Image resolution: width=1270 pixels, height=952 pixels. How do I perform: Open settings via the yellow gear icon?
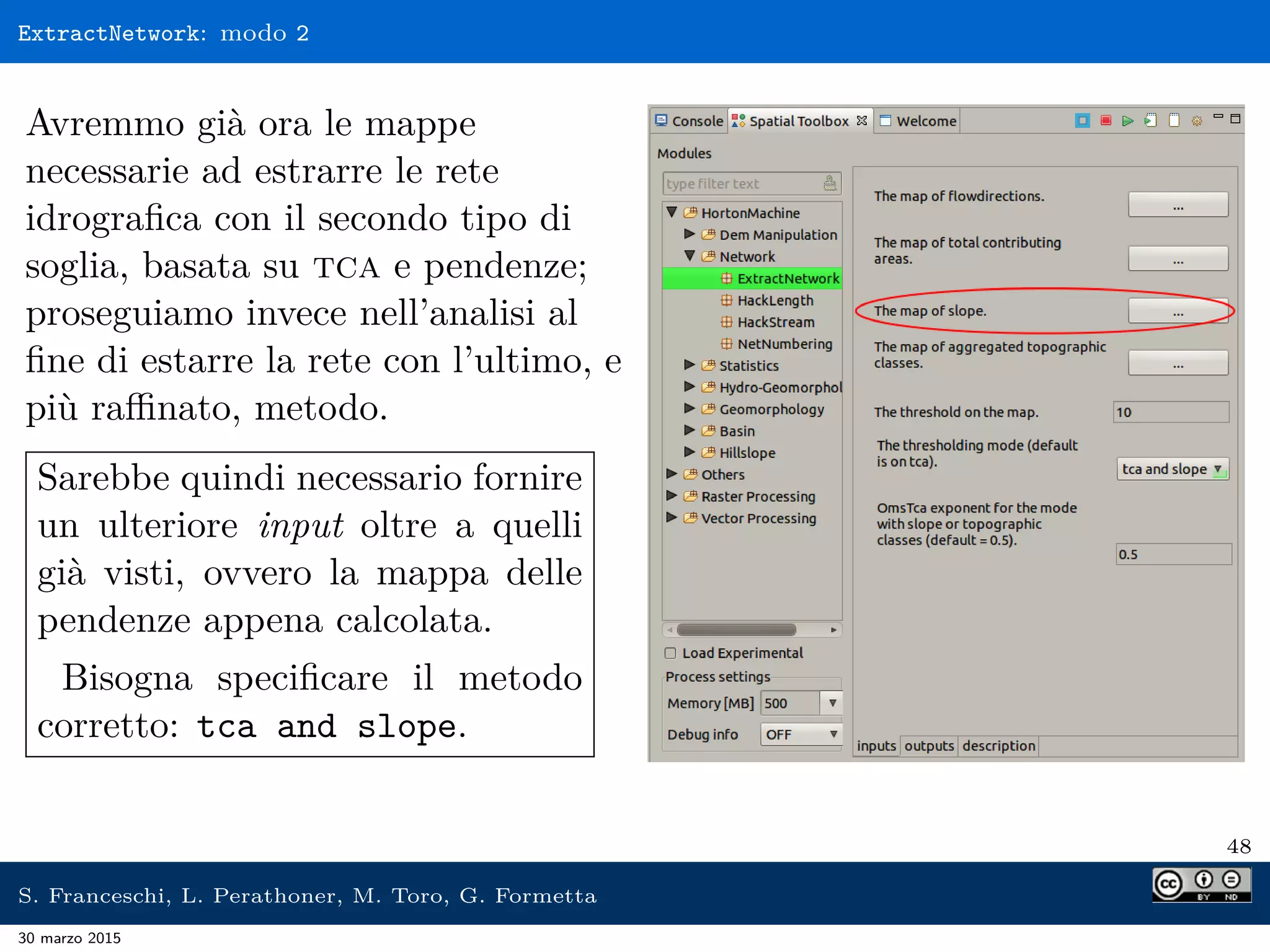click(1197, 121)
